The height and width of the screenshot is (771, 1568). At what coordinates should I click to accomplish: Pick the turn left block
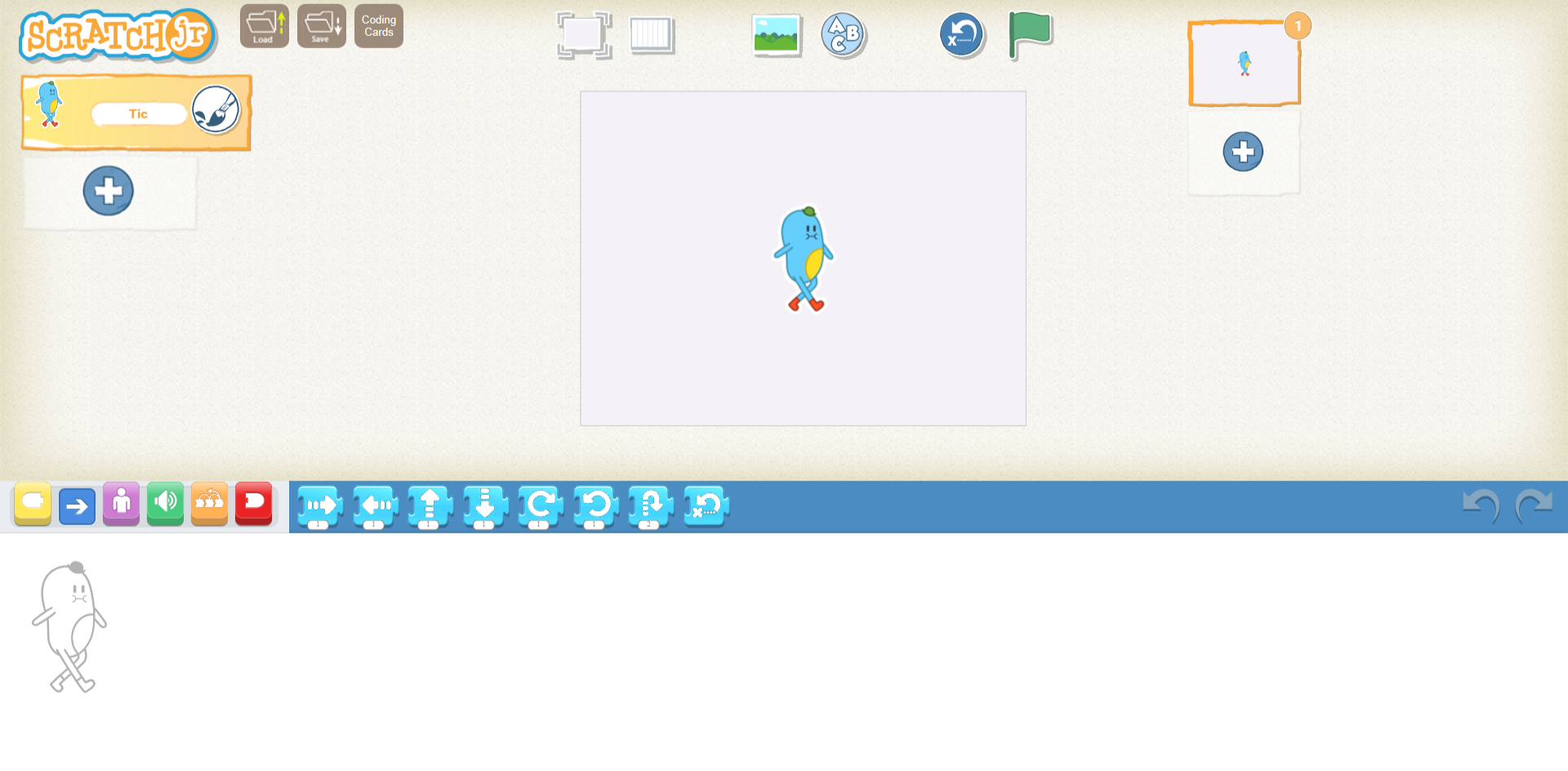(x=595, y=507)
